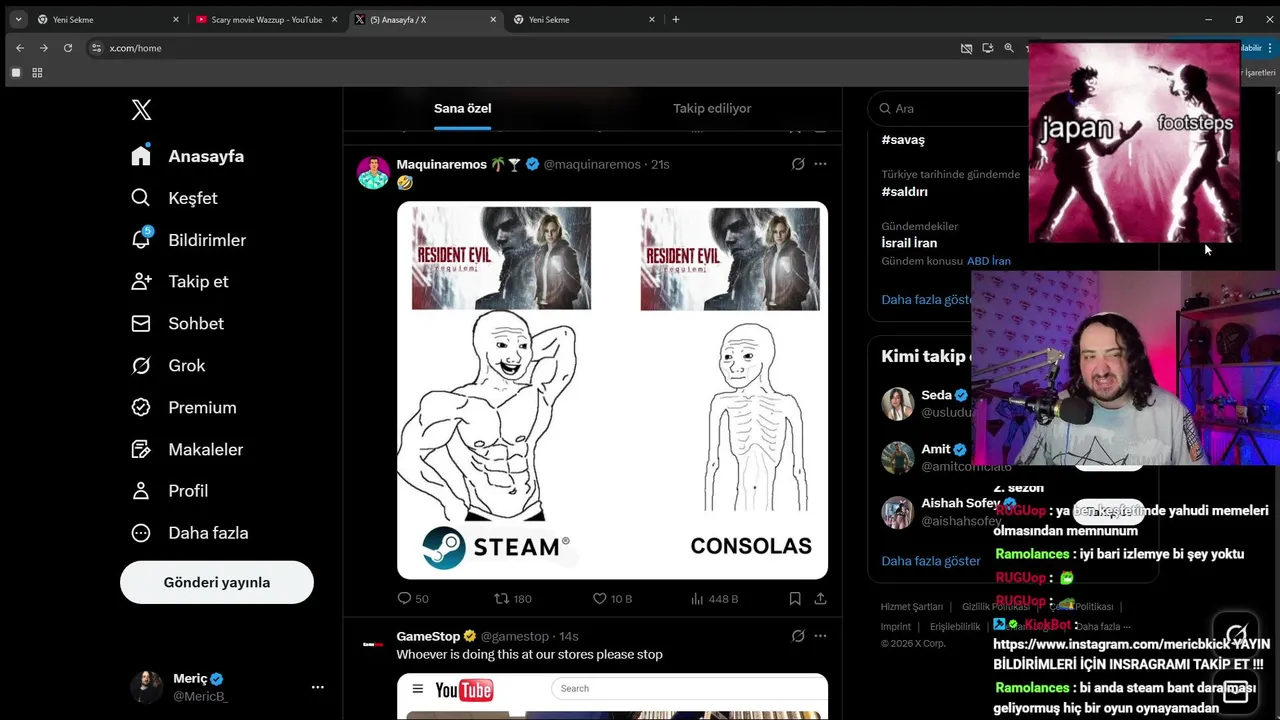Switch to the Sana özel tab
Viewport: 1280px width, 720px height.
pos(462,108)
